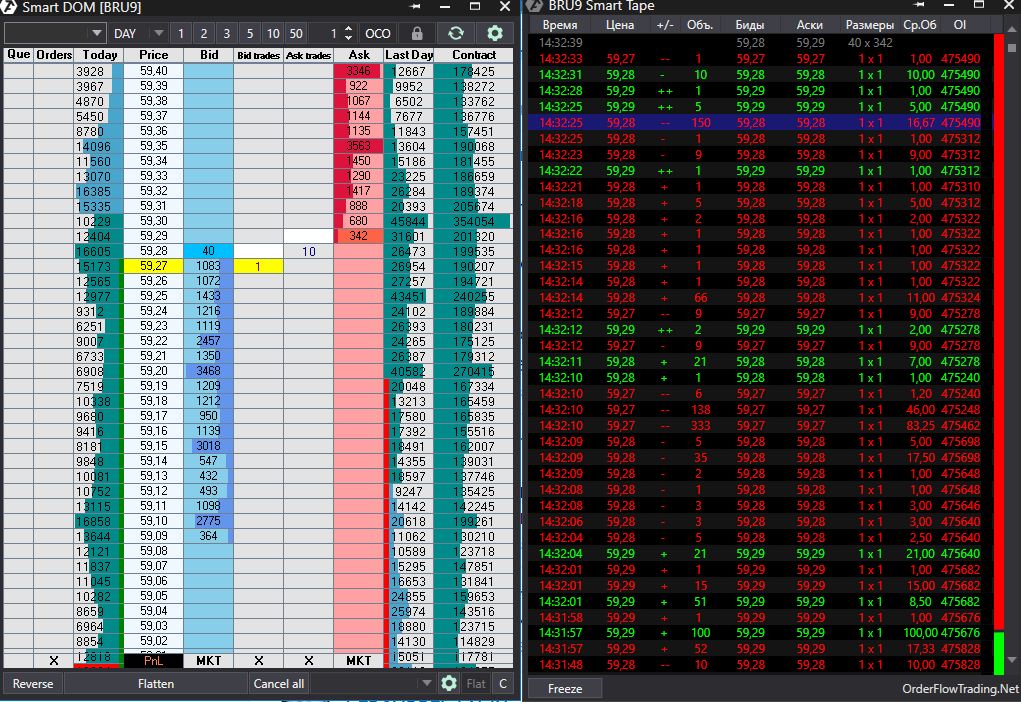Click the Last Day column header
This screenshot has height=702, width=1021.
pos(408,55)
